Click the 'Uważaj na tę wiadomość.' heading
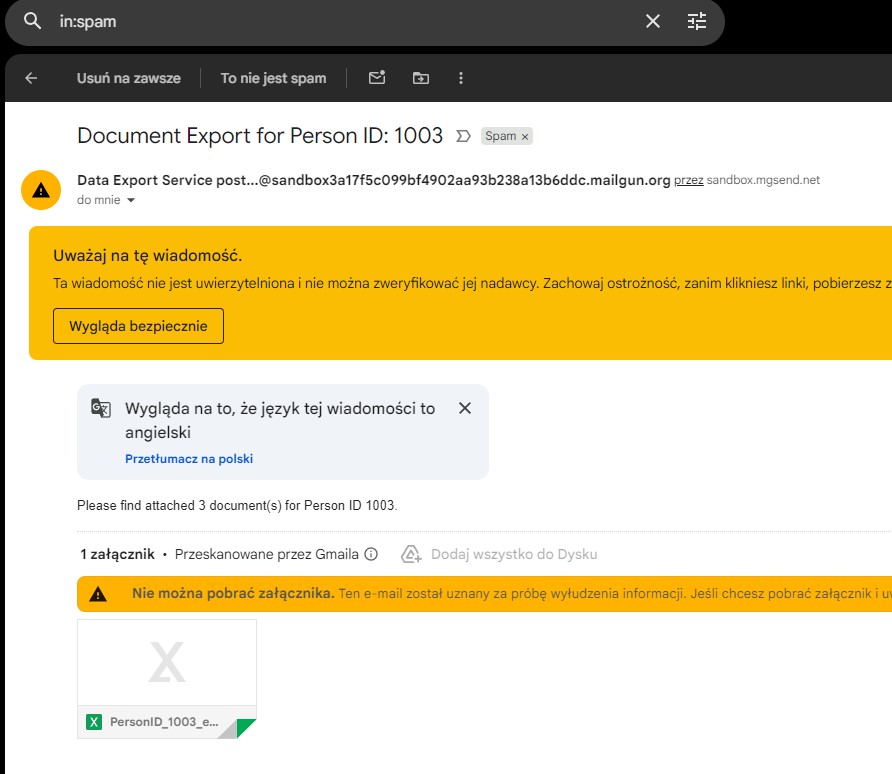The image size is (892, 774). [148, 256]
